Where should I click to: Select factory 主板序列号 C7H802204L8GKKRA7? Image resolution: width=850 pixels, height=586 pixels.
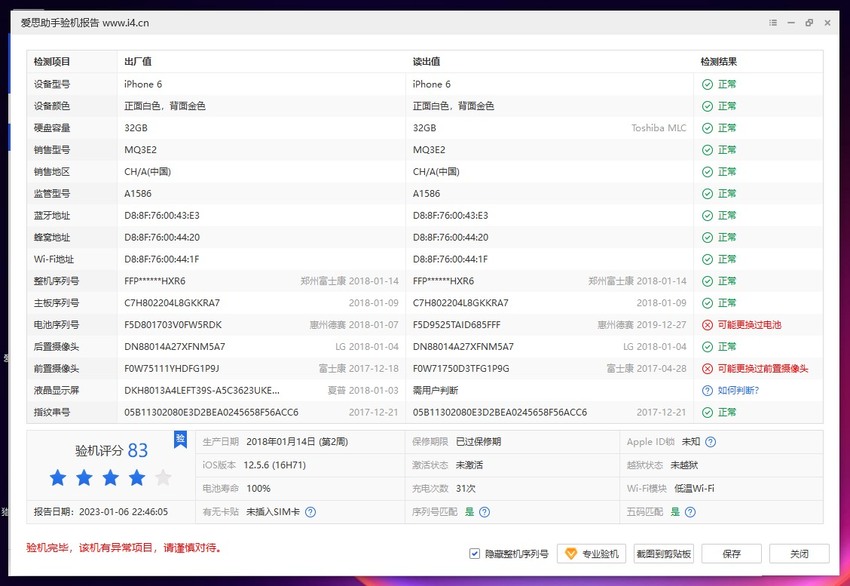point(172,303)
